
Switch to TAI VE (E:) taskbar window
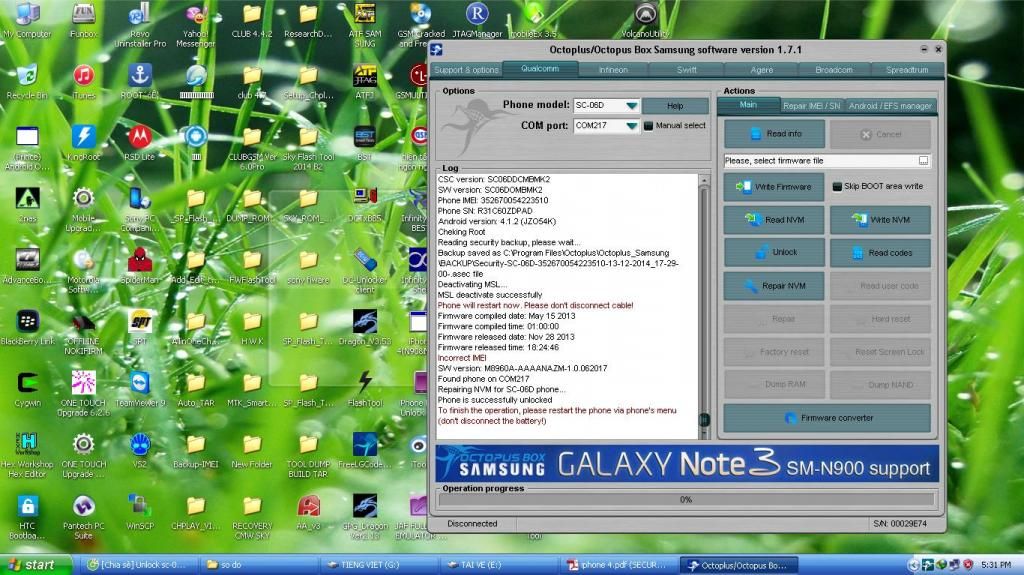497,565
